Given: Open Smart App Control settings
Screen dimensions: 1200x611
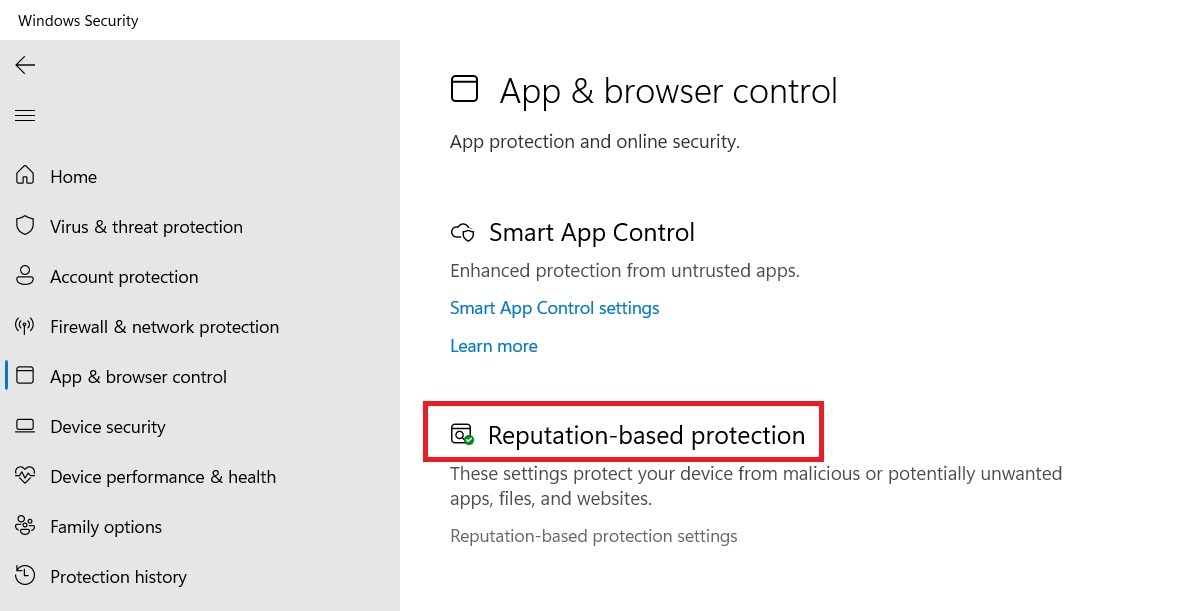Looking at the screenshot, I should (x=555, y=307).
